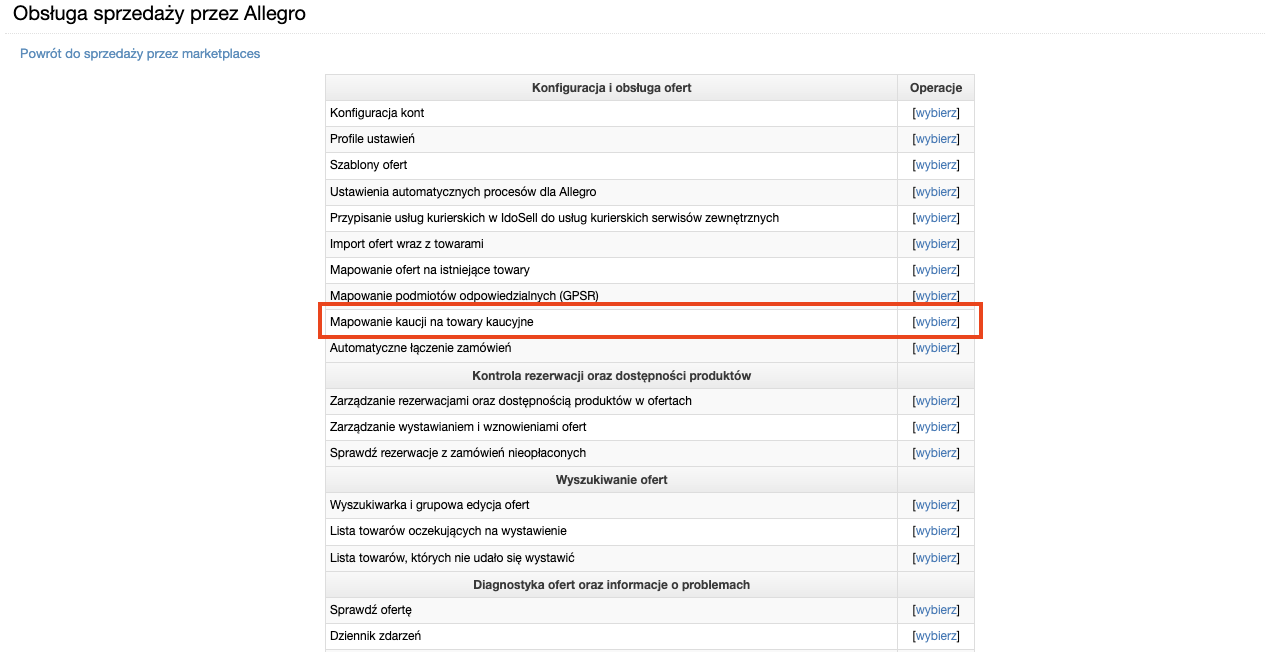The height and width of the screenshot is (652, 1266).
Task: Click wybierz for Konfiguracja kont
Action: coord(936,113)
